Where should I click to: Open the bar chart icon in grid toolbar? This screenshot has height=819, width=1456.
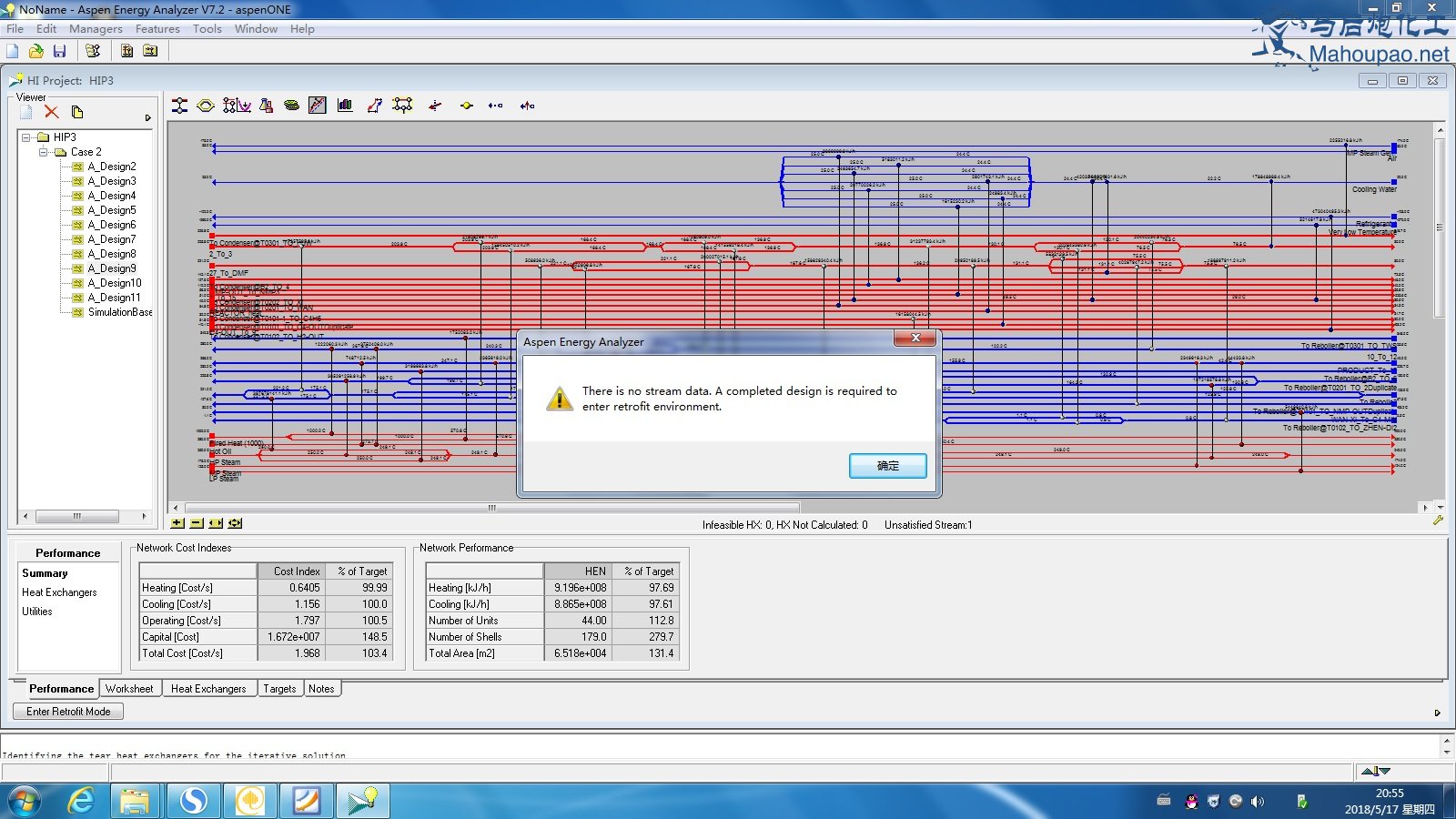[x=345, y=106]
